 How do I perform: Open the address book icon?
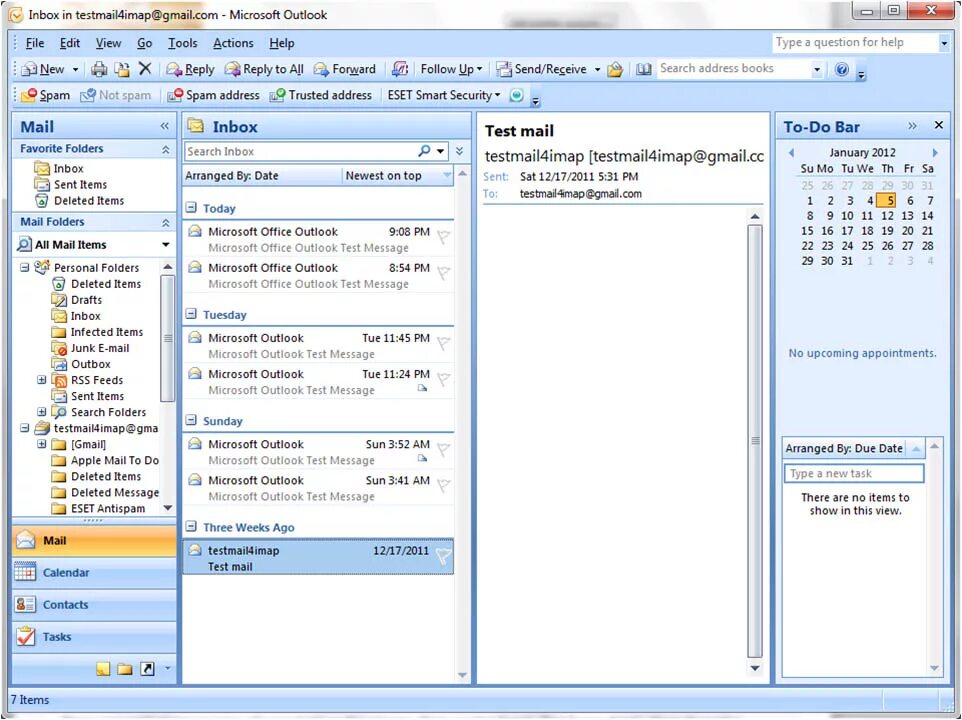[643, 69]
